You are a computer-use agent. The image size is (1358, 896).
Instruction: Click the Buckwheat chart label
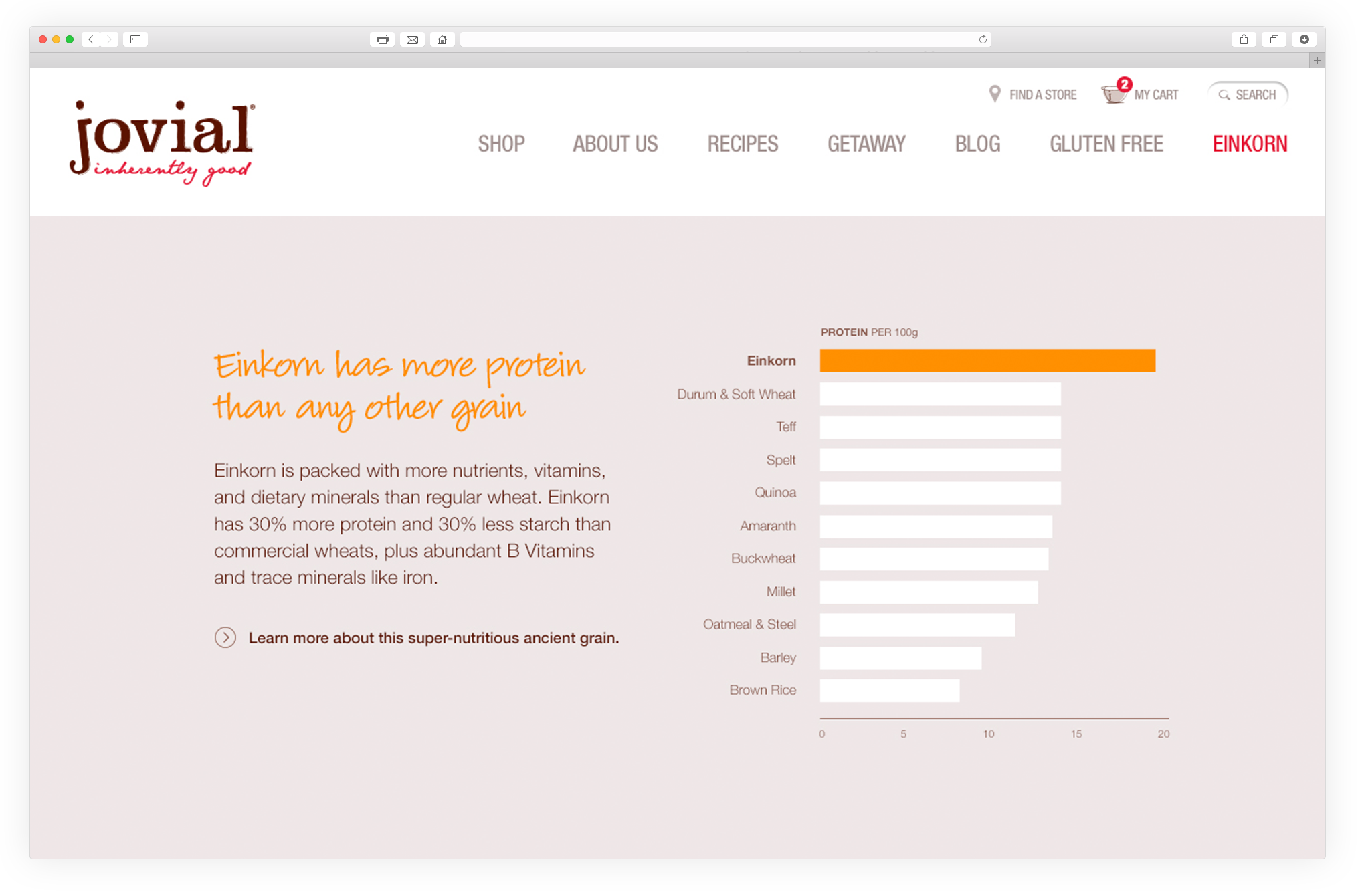click(x=763, y=558)
